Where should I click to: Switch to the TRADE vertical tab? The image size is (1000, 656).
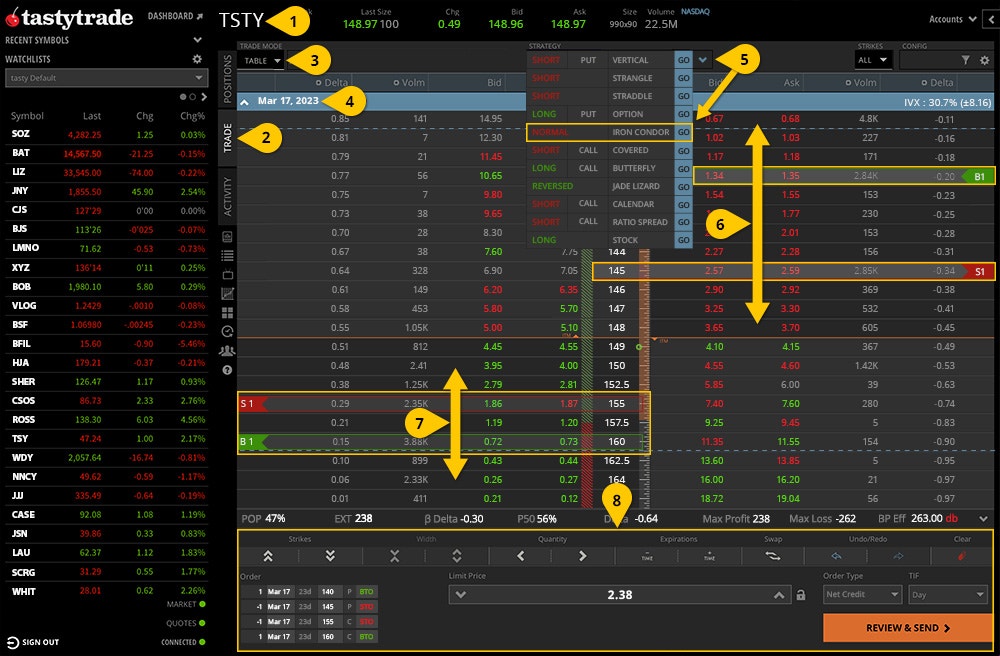coord(227,137)
